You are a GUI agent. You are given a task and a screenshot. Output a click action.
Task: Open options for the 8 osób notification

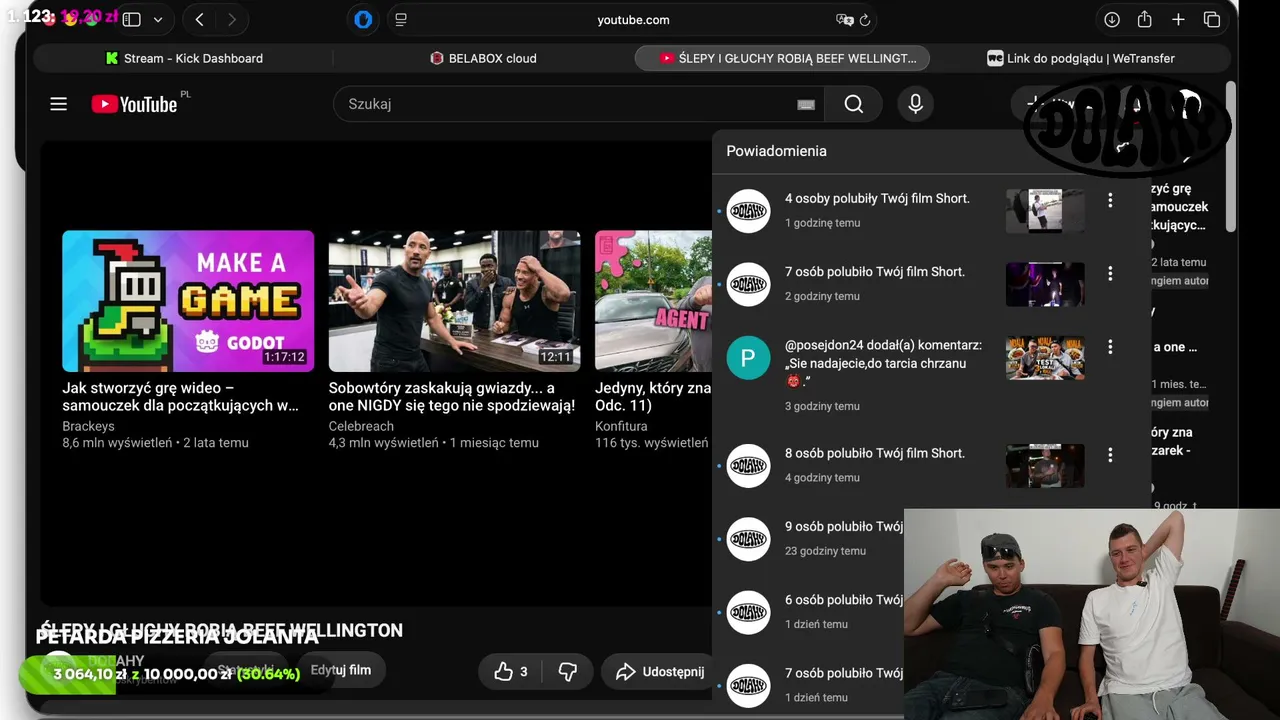coord(1110,455)
